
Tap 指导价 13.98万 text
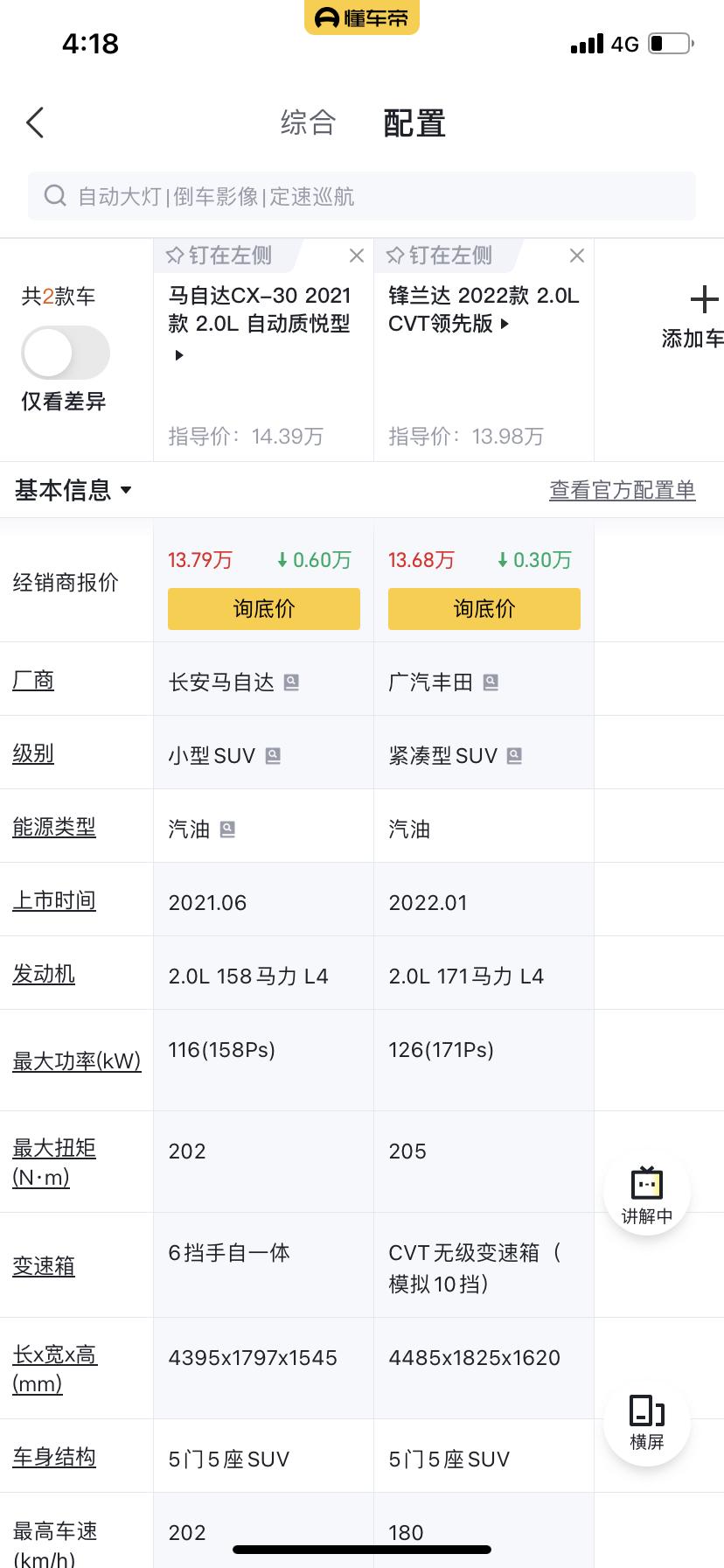[466, 436]
